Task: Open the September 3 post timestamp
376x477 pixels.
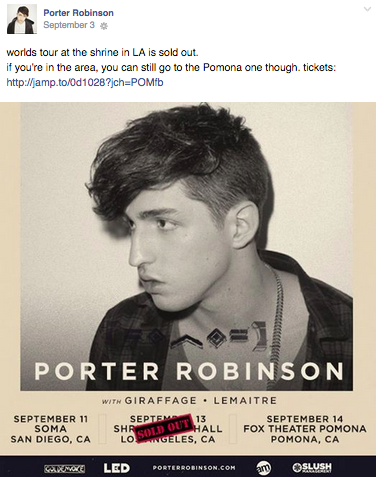Action: (69, 25)
